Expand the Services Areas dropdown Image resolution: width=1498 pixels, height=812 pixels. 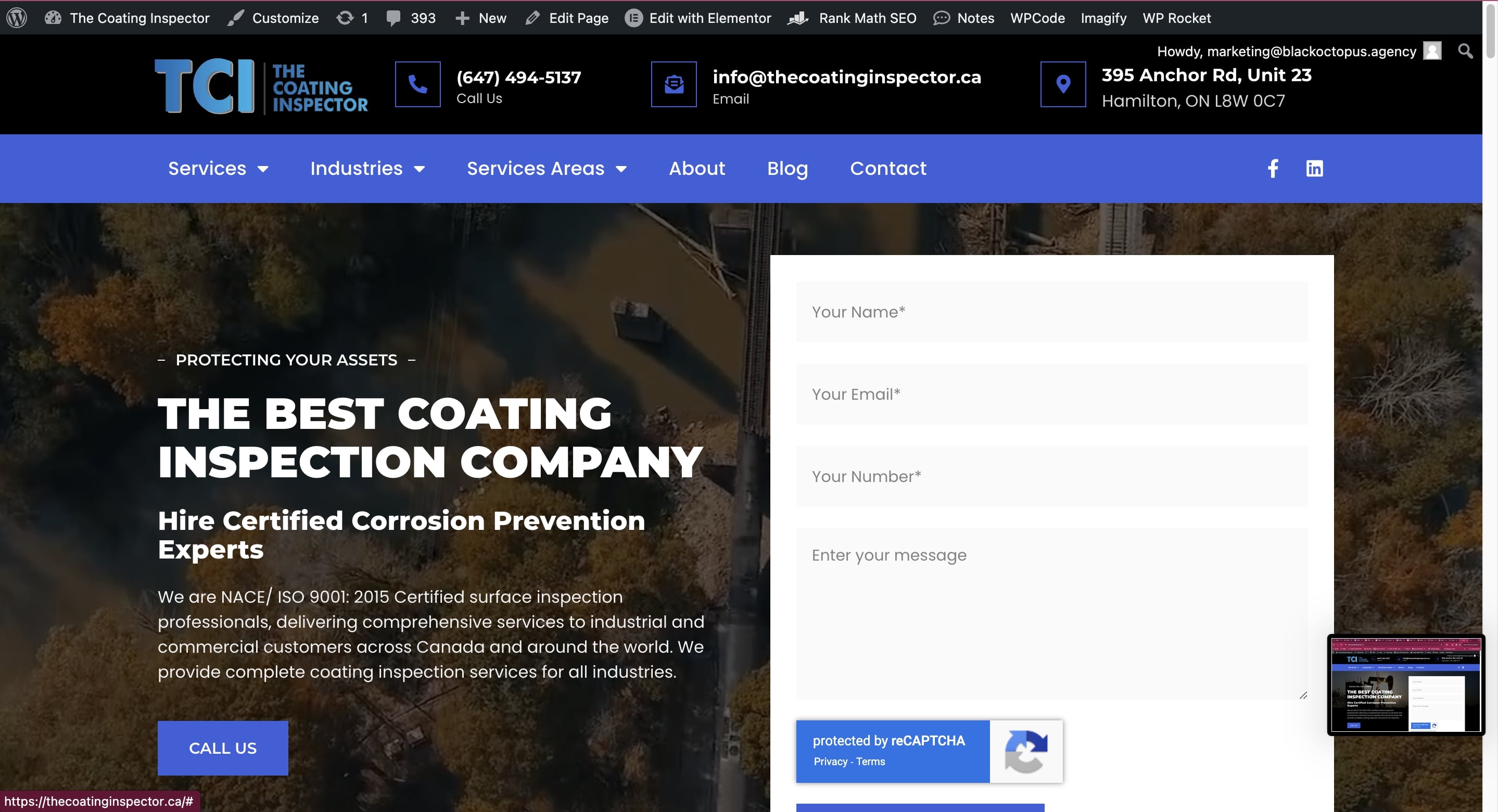[x=547, y=169]
